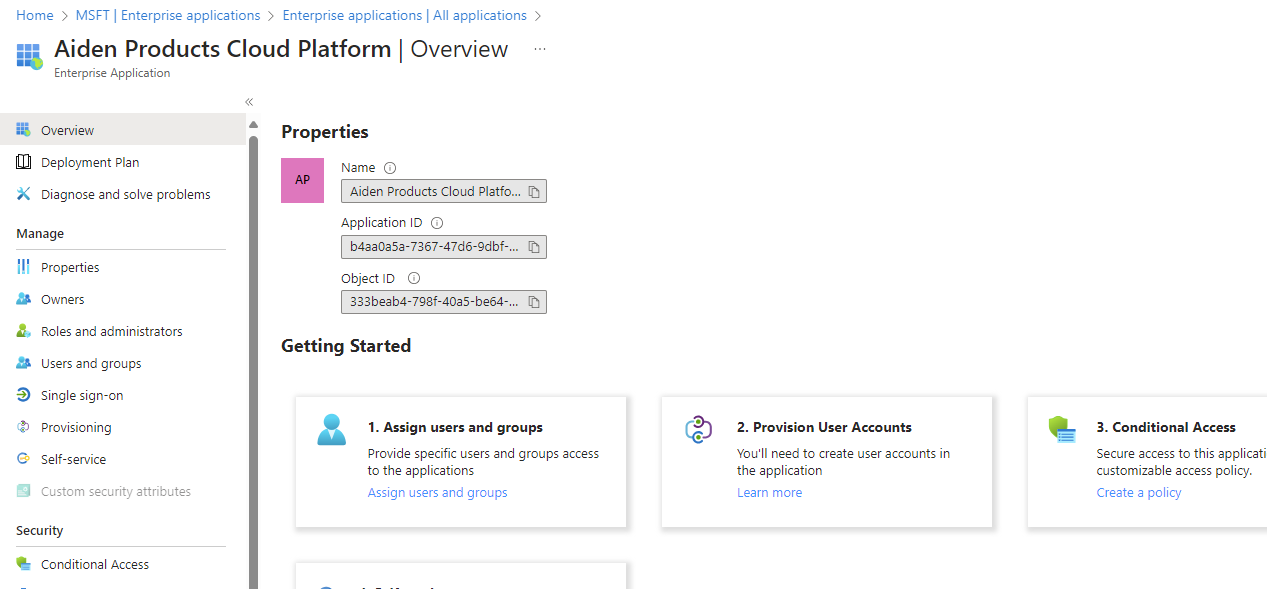Follow the Learn more link
1267x589 pixels.
769,492
